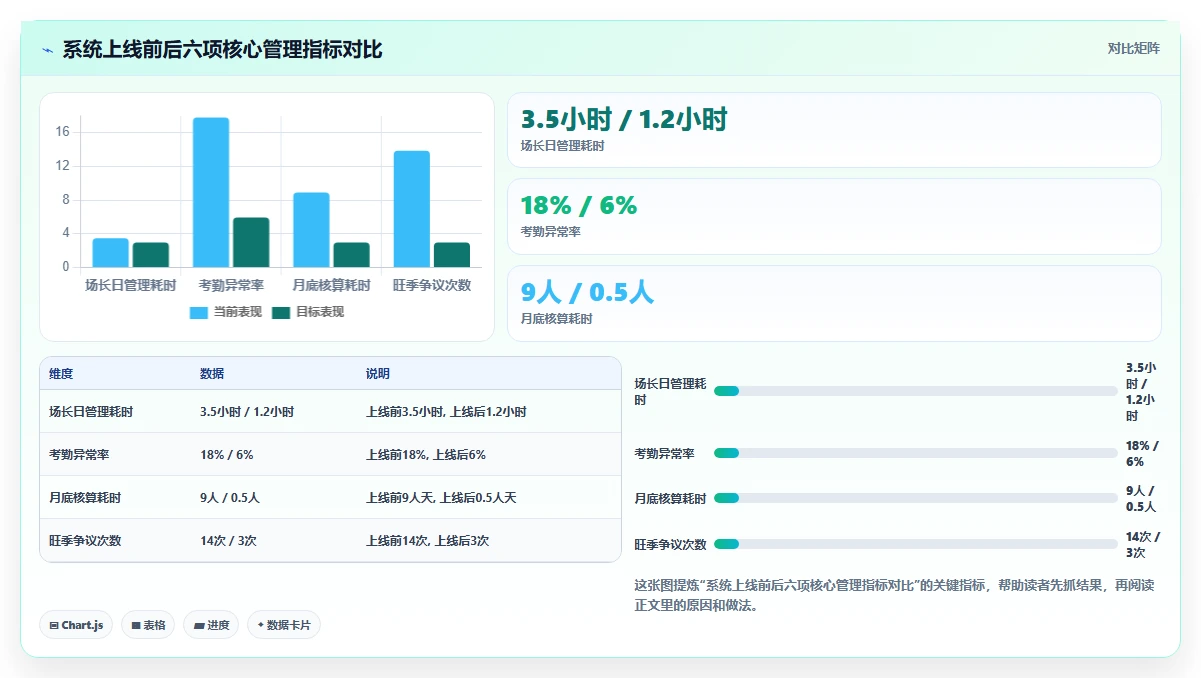Click the chart axis label 场长日管理耗时
Screen dimensions: 1201x678
point(131,286)
